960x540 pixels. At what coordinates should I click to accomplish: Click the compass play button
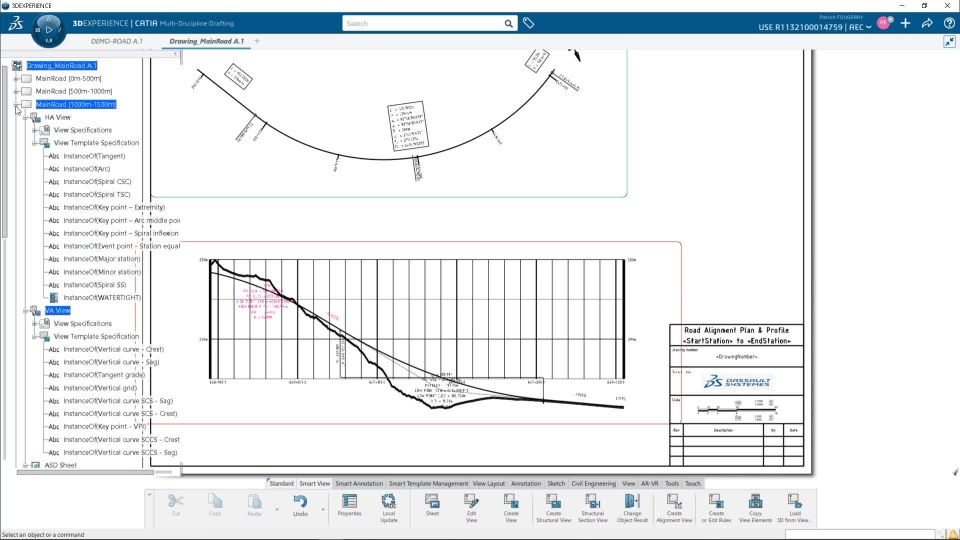[x=49, y=29]
